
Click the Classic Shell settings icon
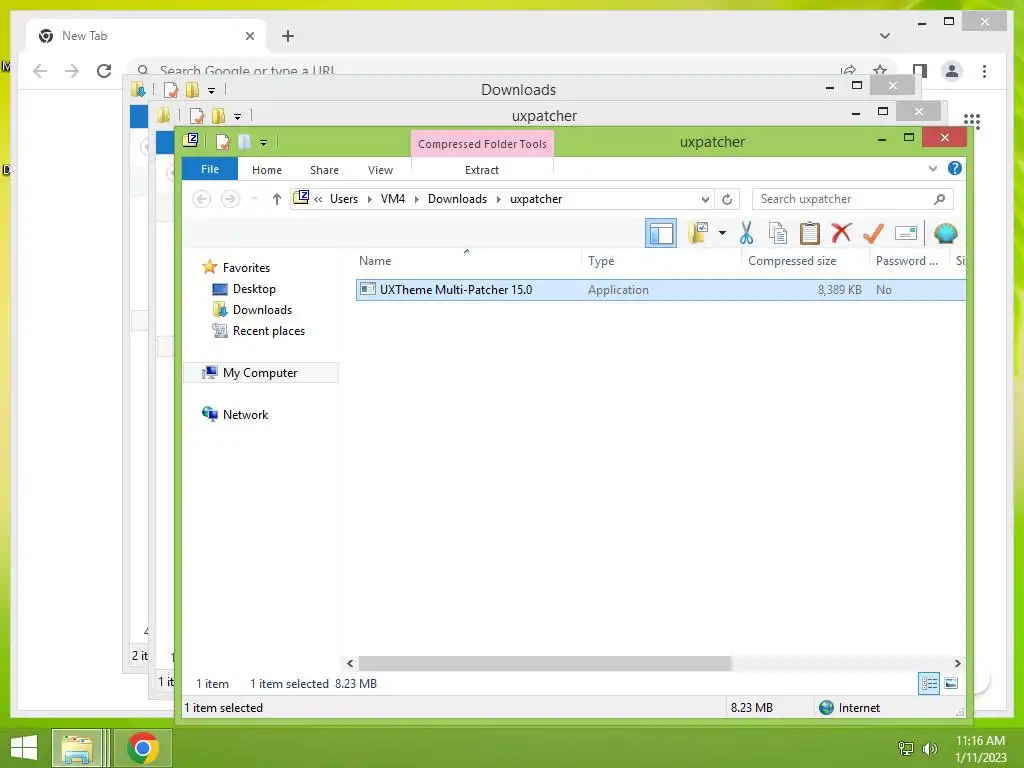tap(946, 233)
